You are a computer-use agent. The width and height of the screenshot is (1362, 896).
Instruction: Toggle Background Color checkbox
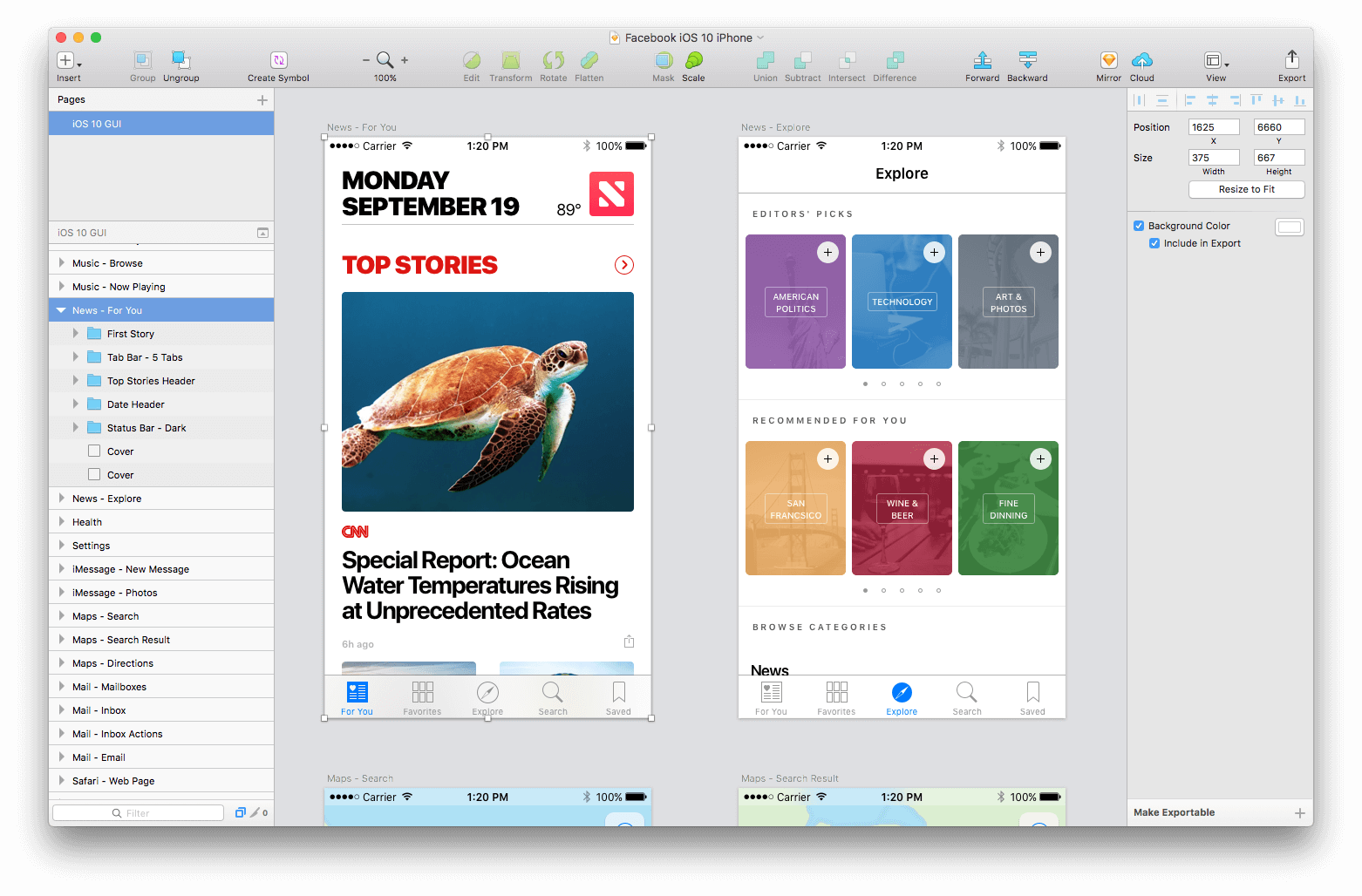tap(1139, 226)
